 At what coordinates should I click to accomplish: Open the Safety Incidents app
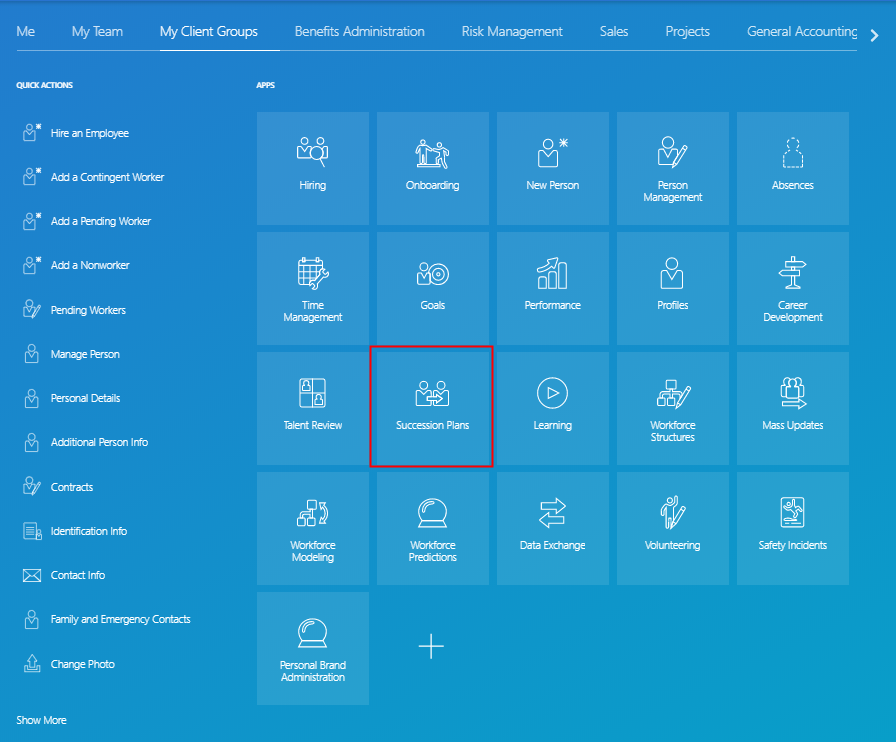tap(792, 528)
